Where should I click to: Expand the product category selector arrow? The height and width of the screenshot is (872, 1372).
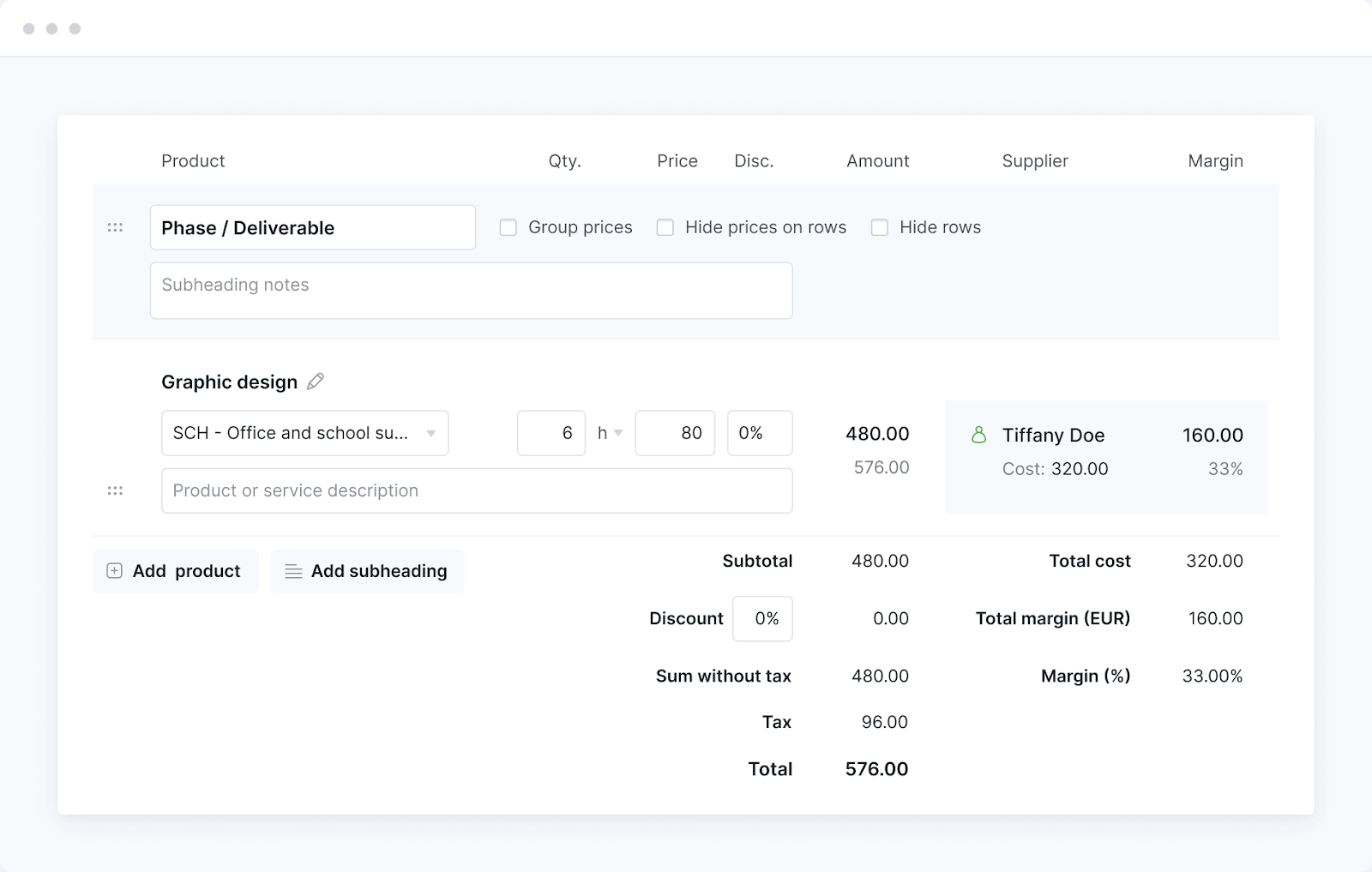click(431, 433)
